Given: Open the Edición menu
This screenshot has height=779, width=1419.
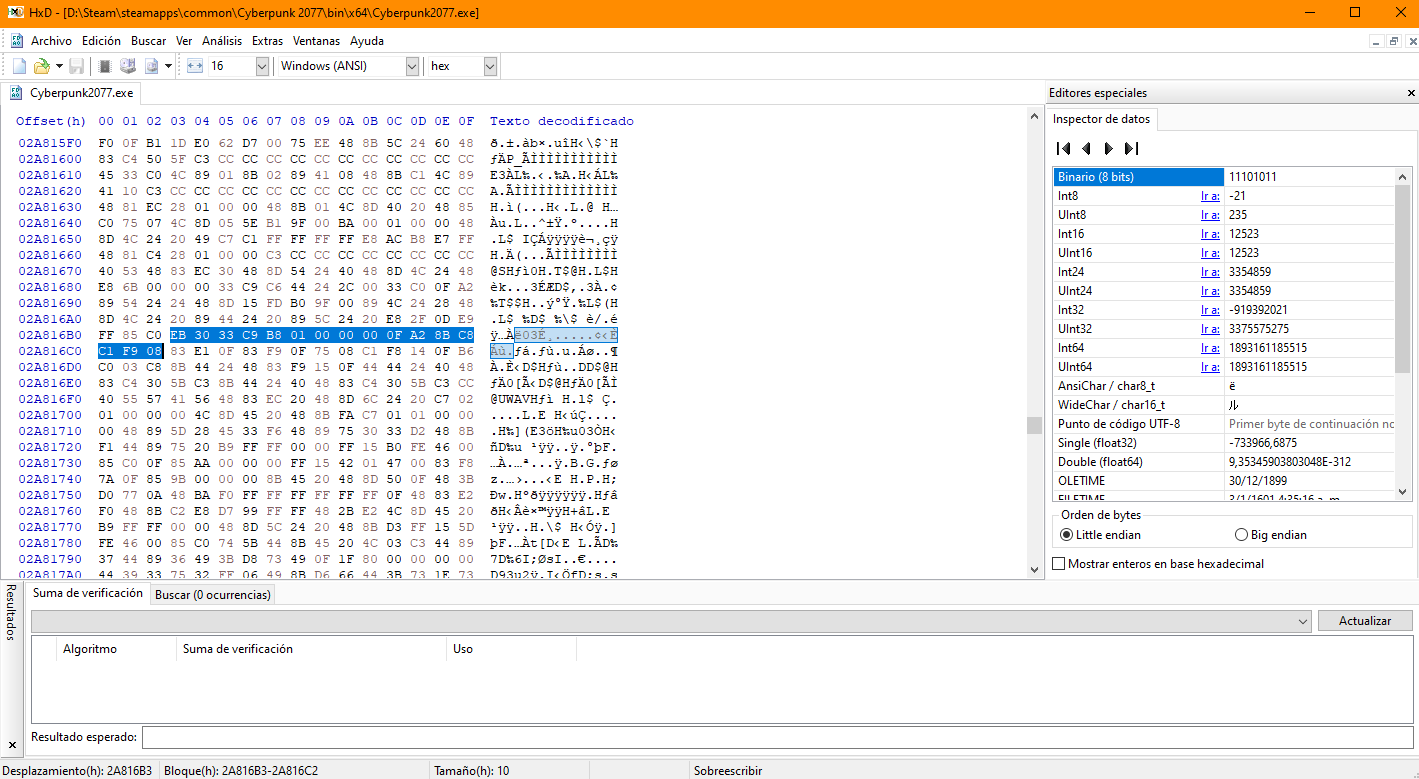Looking at the screenshot, I should click(102, 41).
